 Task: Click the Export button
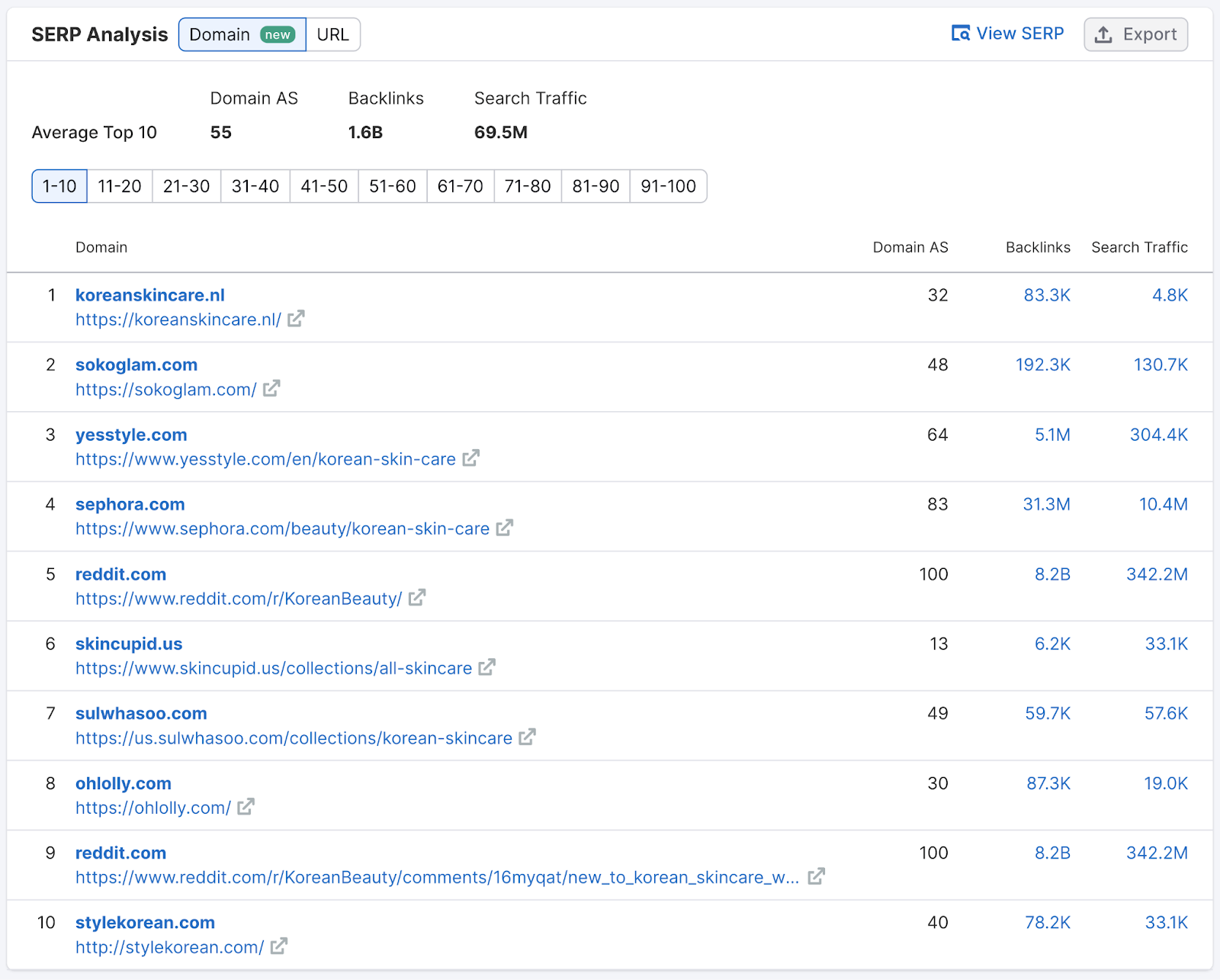click(x=1135, y=34)
